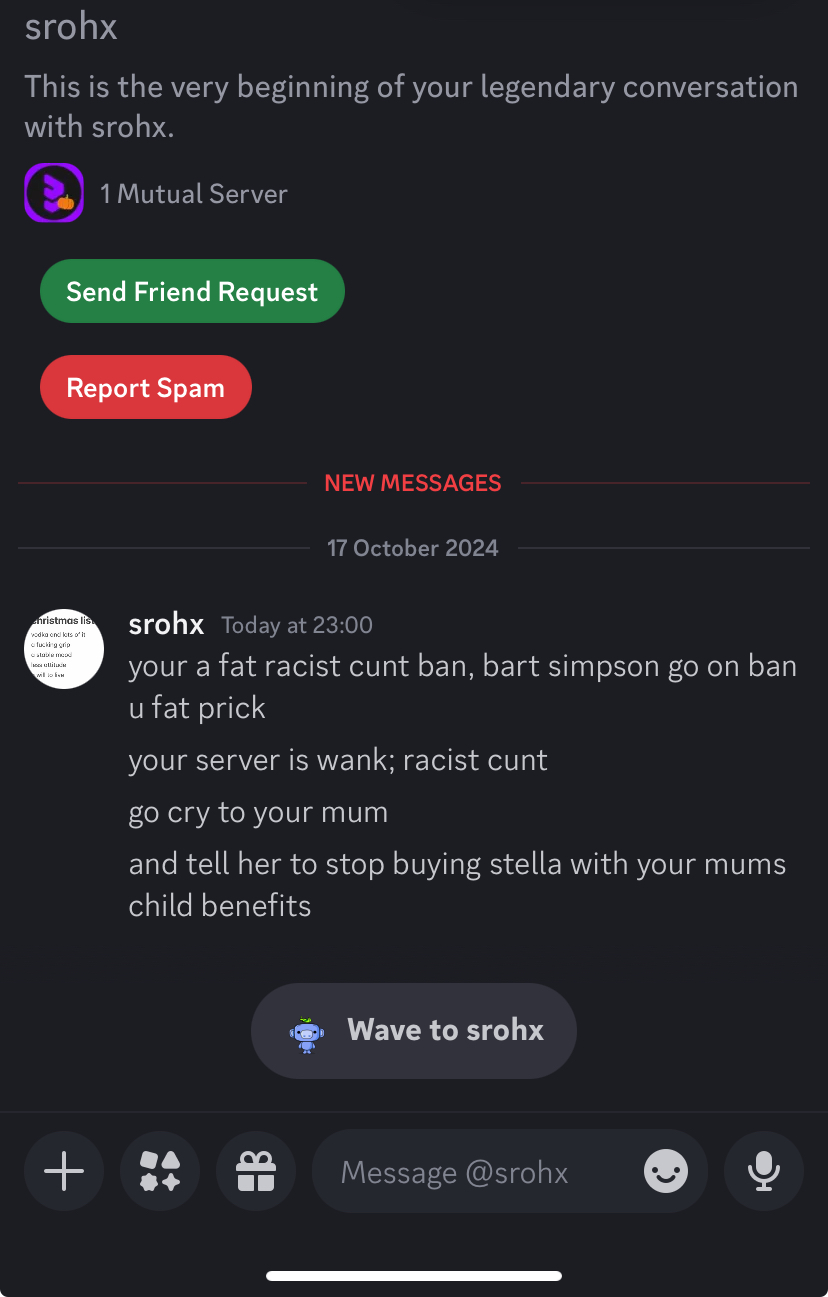
Task: Tap the 'Today at 23:00' timestamp
Action: [x=297, y=626]
